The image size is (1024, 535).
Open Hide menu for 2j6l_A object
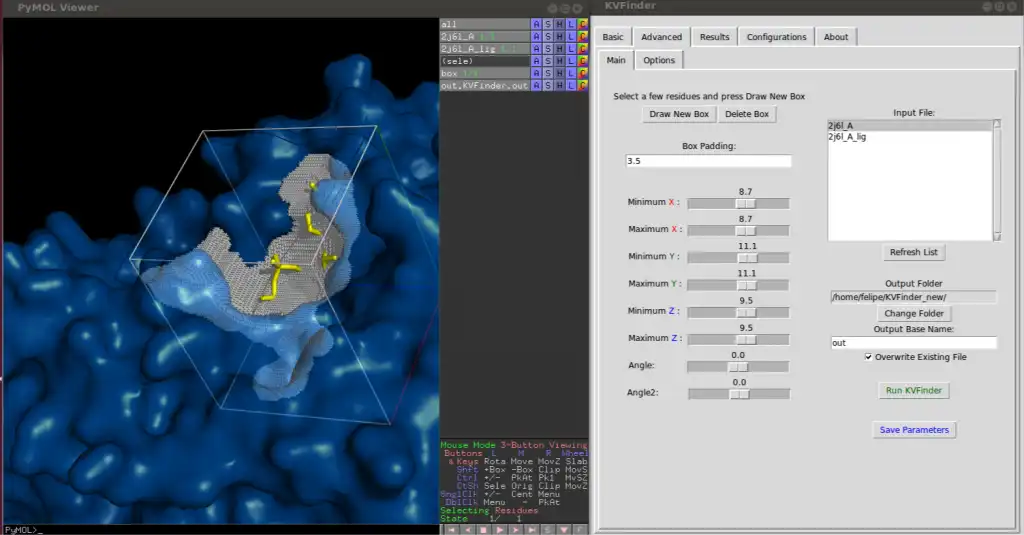(x=560, y=37)
